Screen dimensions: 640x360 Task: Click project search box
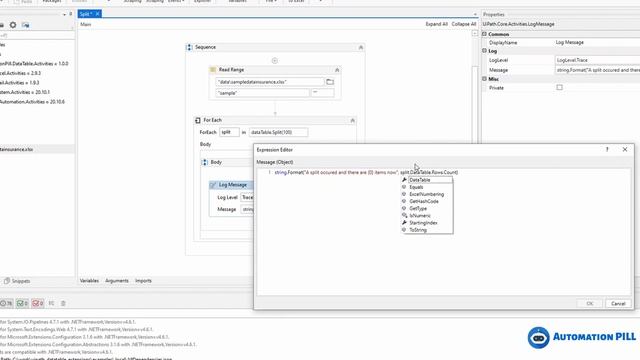coord(37,36)
